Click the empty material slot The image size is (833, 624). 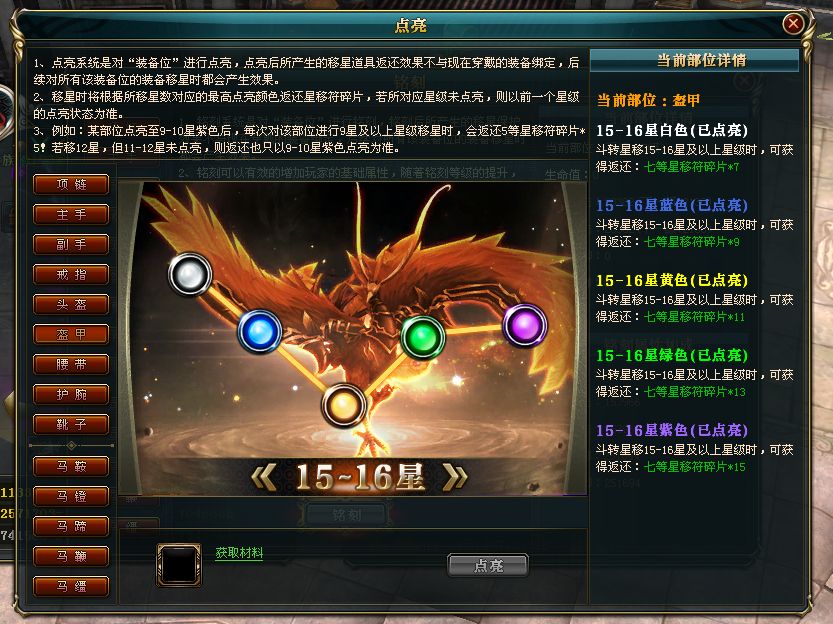point(179,565)
